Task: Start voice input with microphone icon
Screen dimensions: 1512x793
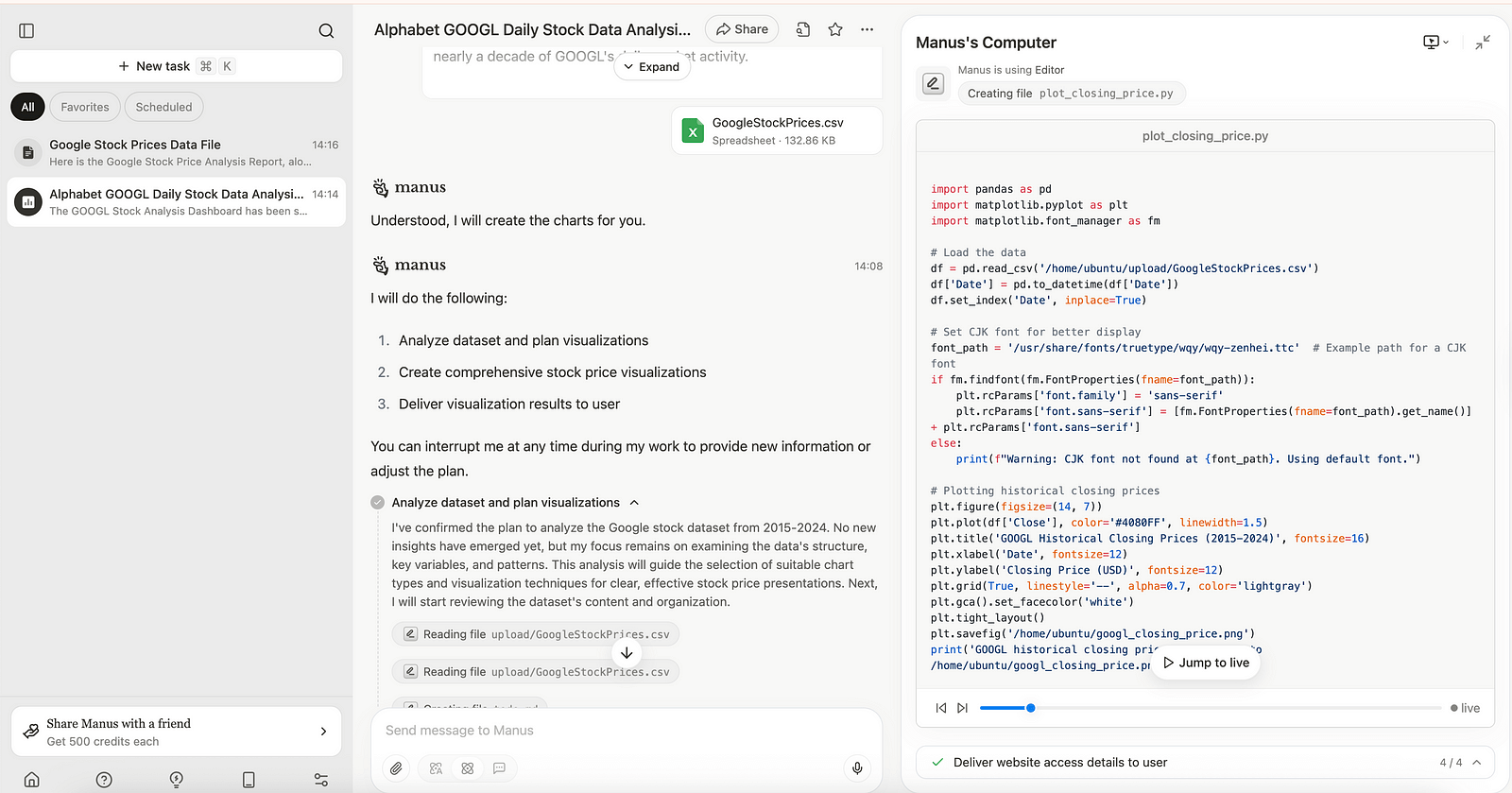Action: pos(857,768)
